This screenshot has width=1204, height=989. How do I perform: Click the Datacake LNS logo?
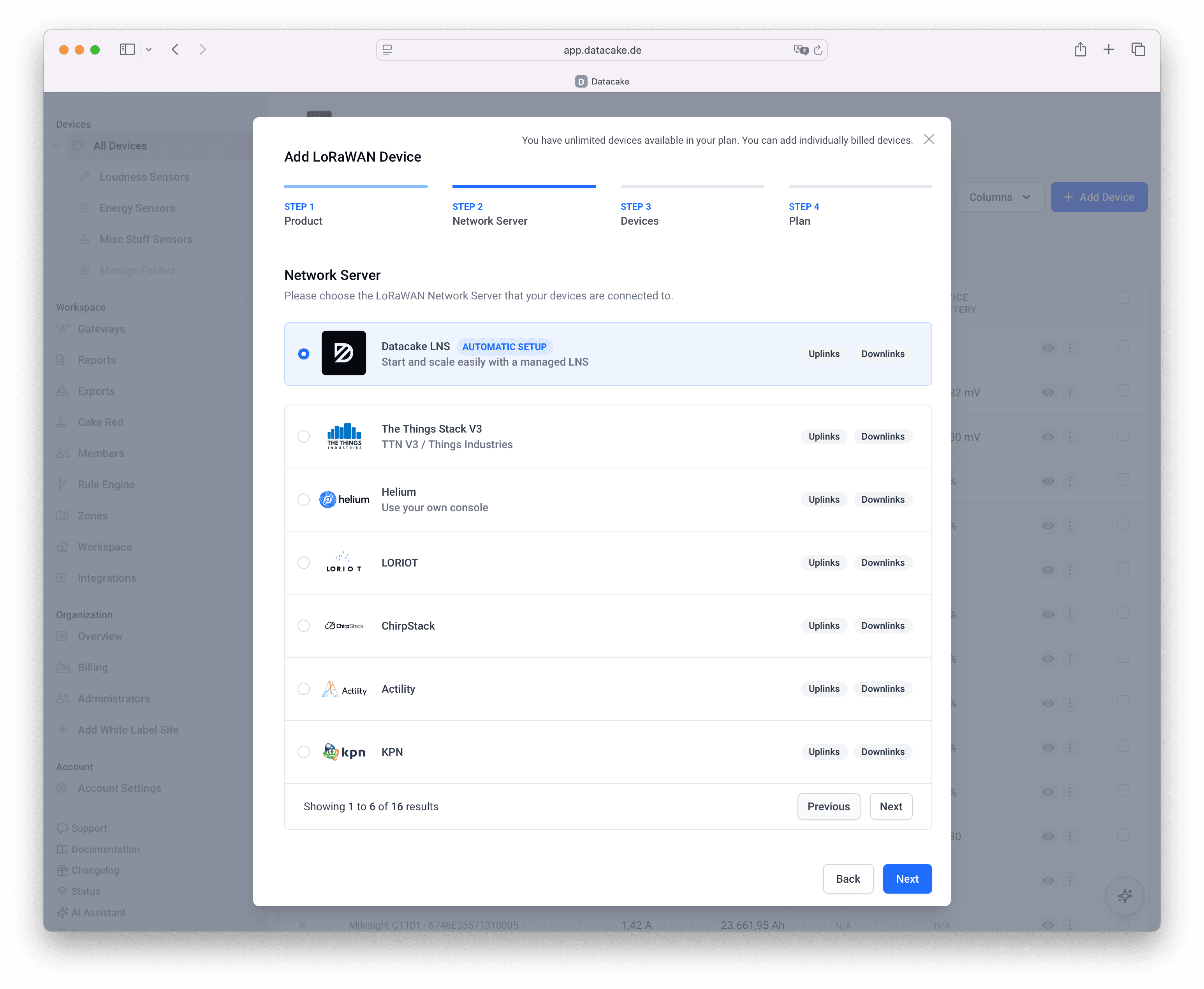[x=343, y=353]
